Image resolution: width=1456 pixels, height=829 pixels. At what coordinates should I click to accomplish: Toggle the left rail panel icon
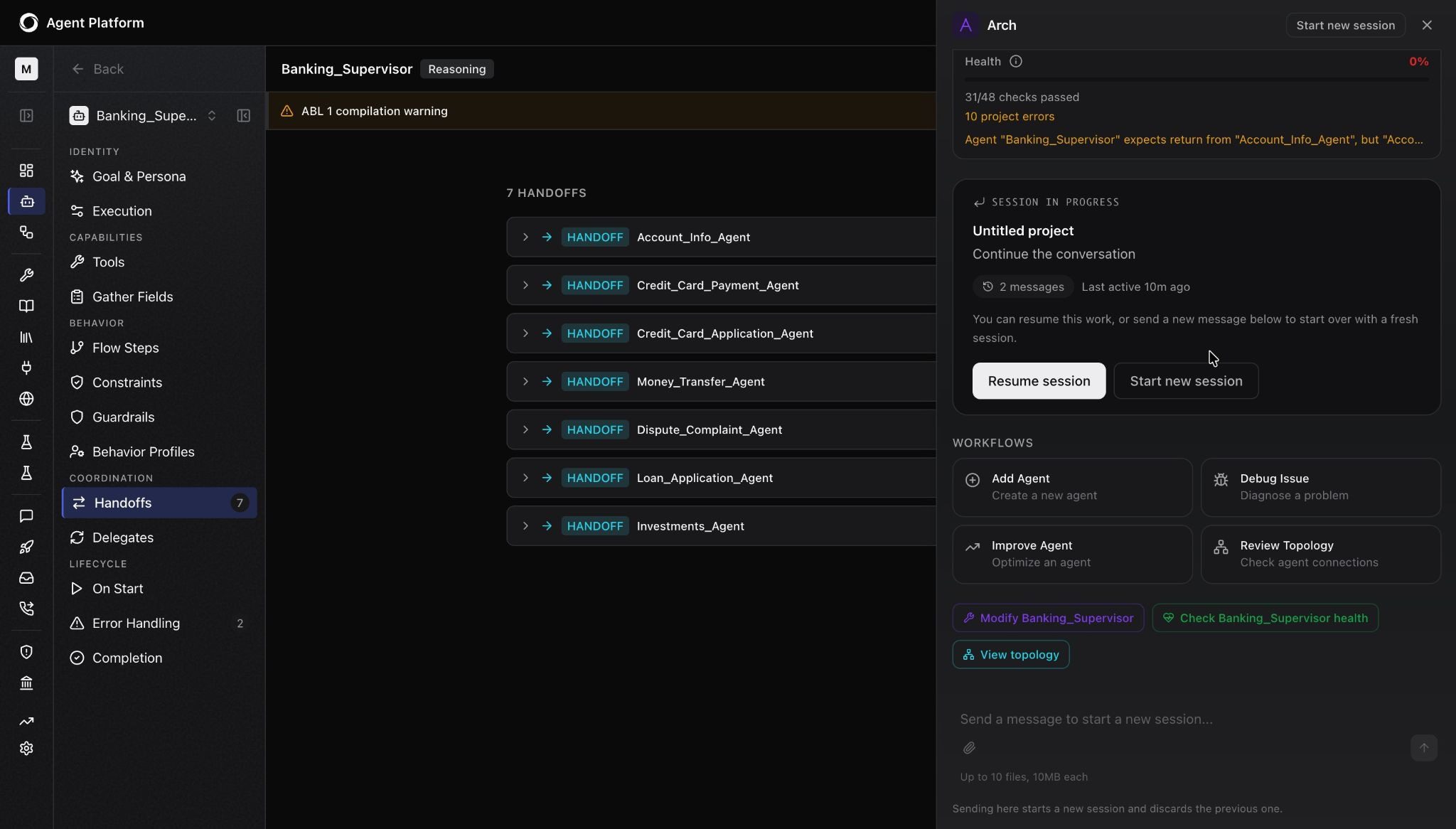pyautogui.click(x=26, y=116)
